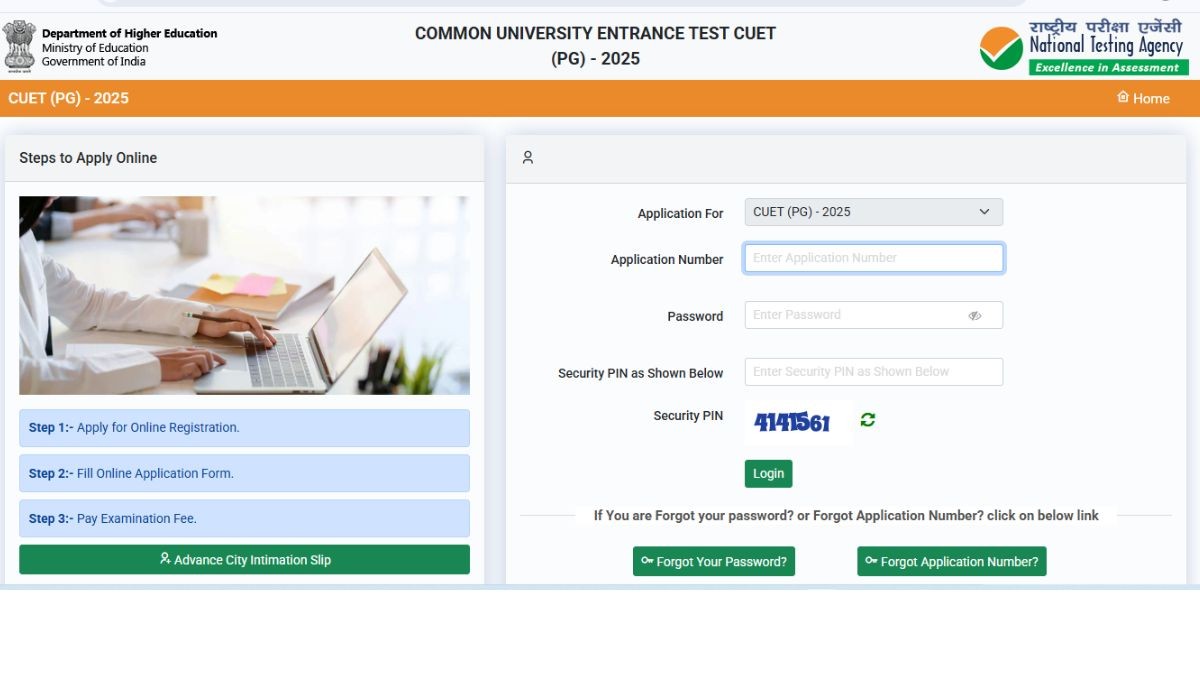This screenshot has height=675, width=1200.
Task: Go to Home in the orange bar
Action: point(1143,98)
